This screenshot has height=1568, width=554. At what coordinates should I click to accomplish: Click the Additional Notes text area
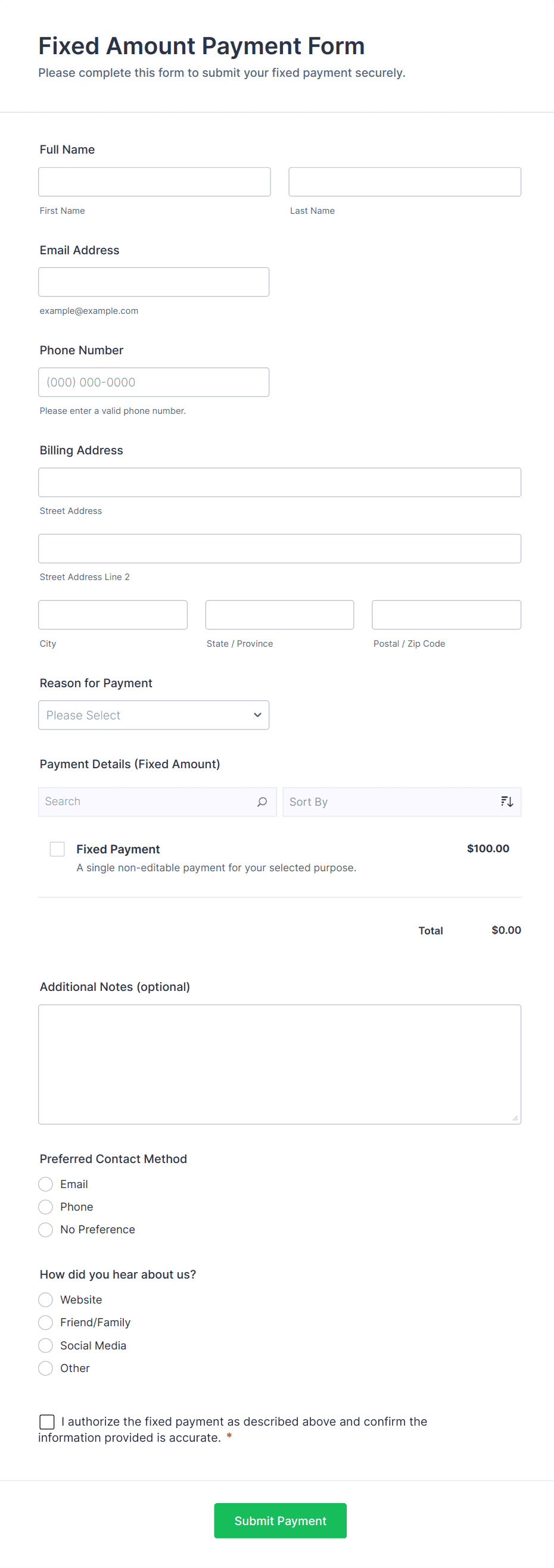click(279, 1064)
